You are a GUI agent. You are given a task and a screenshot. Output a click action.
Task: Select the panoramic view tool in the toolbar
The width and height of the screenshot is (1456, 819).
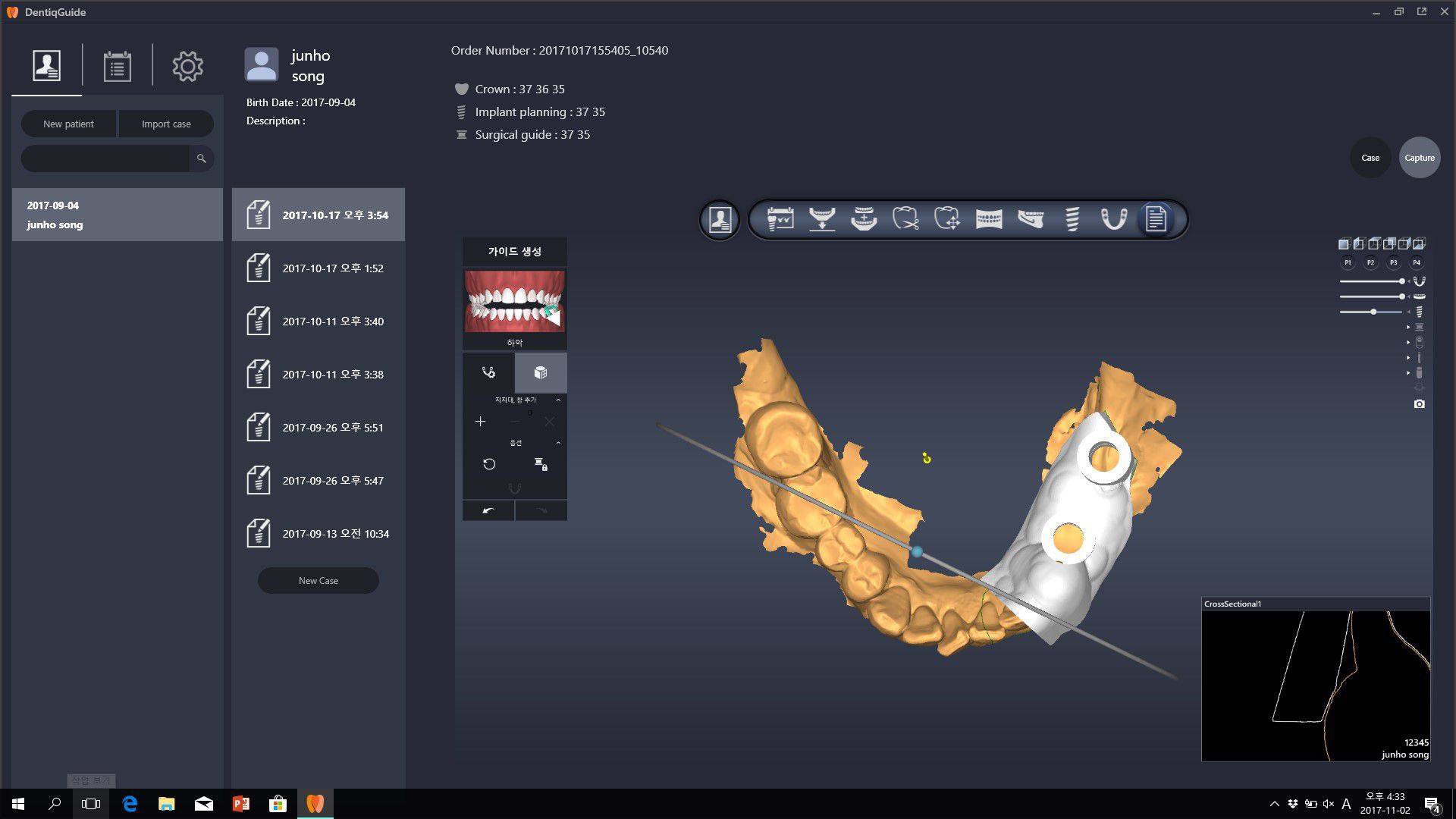pos(987,219)
